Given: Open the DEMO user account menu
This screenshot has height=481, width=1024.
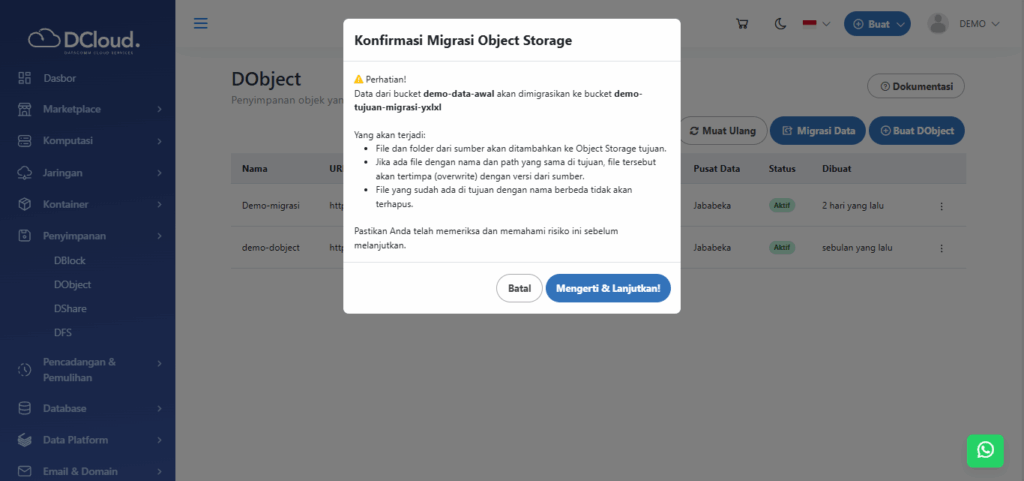Looking at the screenshot, I should (x=963, y=23).
